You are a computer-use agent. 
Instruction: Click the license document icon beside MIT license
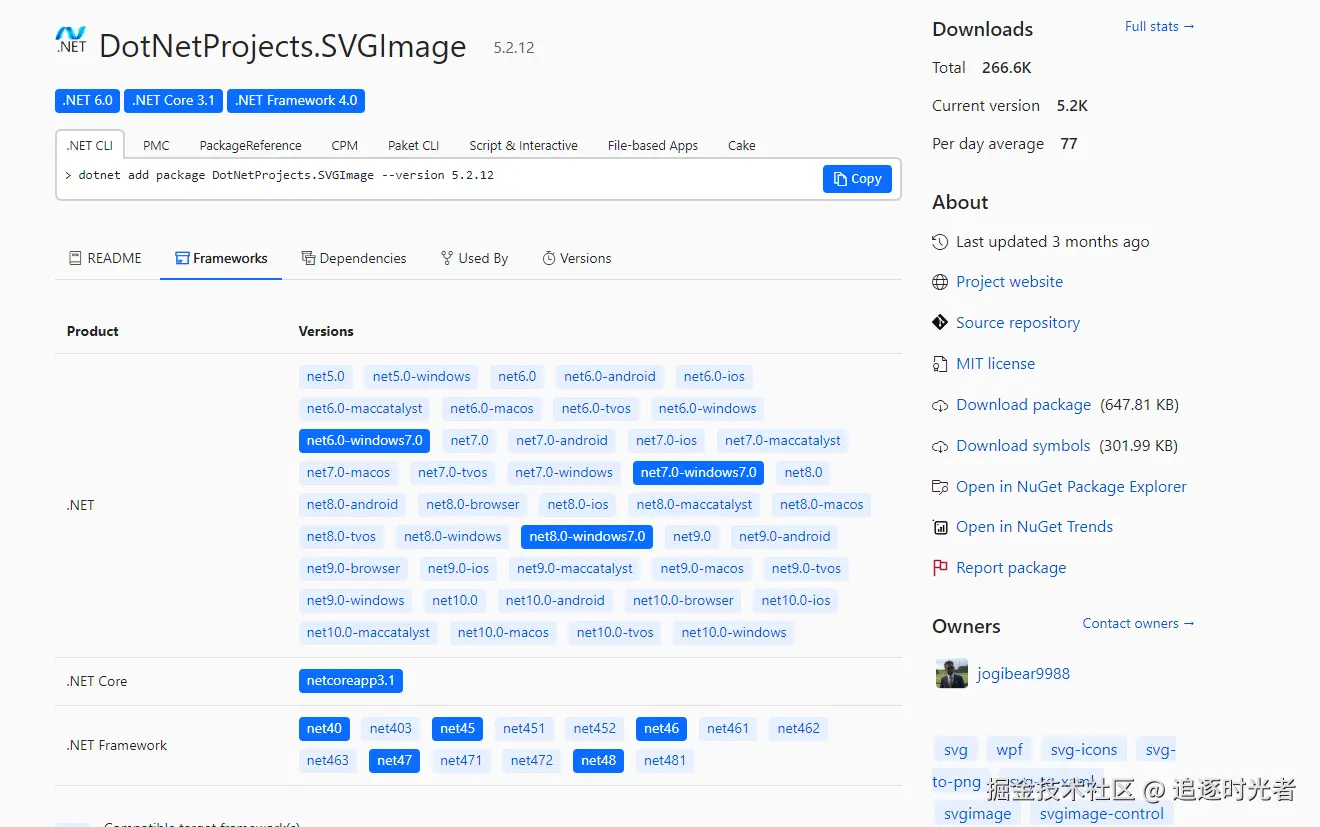point(940,364)
